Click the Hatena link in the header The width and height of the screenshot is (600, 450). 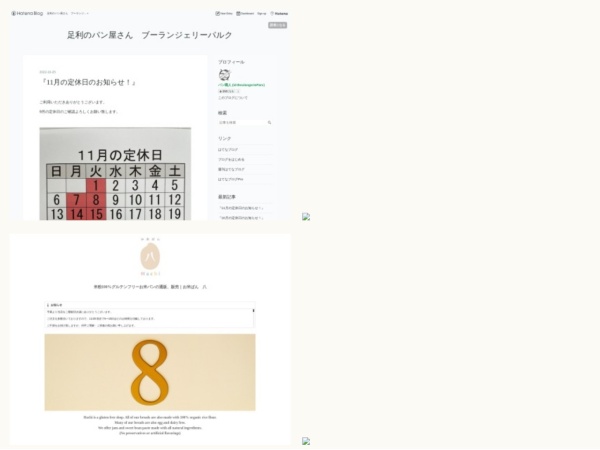[x=279, y=13]
